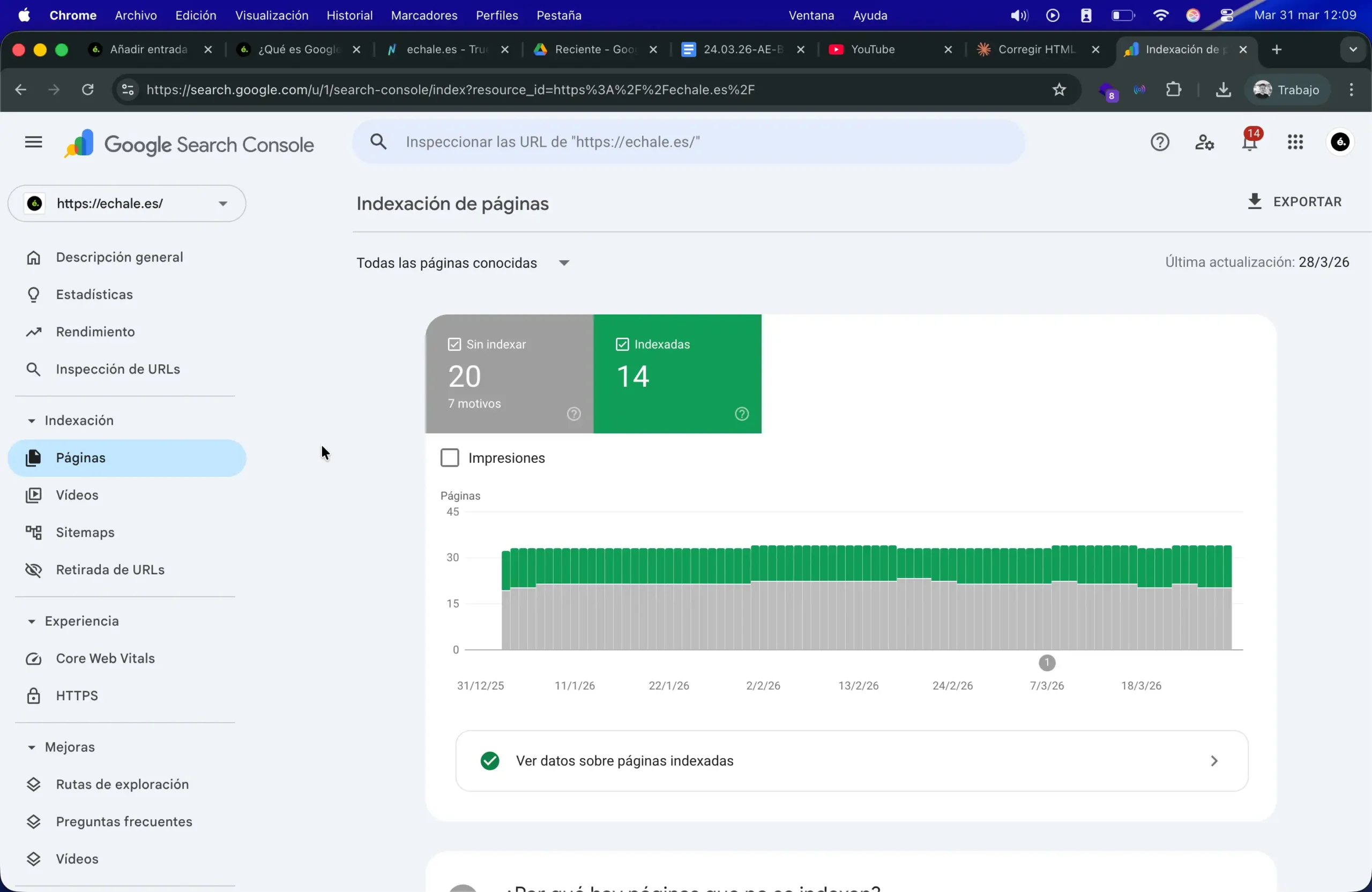The width and height of the screenshot is (1372, 892).
Task: Switch to the YouTube tab
Action: pos(875,49)
